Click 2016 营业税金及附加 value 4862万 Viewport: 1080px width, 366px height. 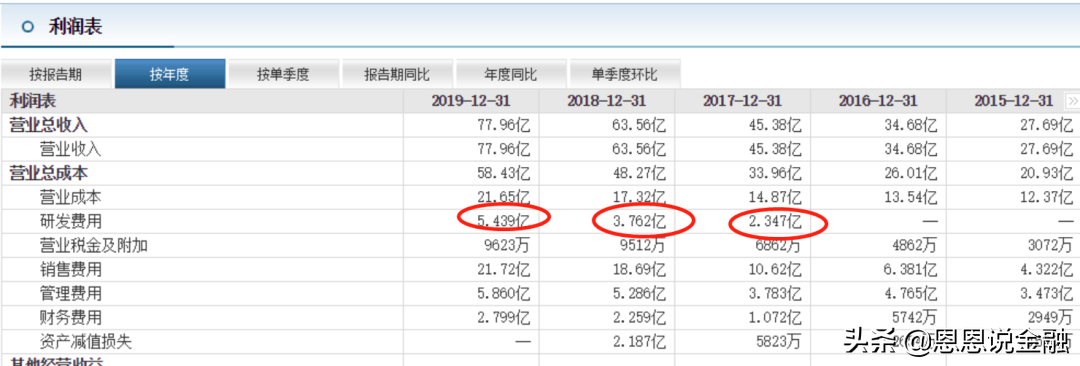tap(915, 244)
